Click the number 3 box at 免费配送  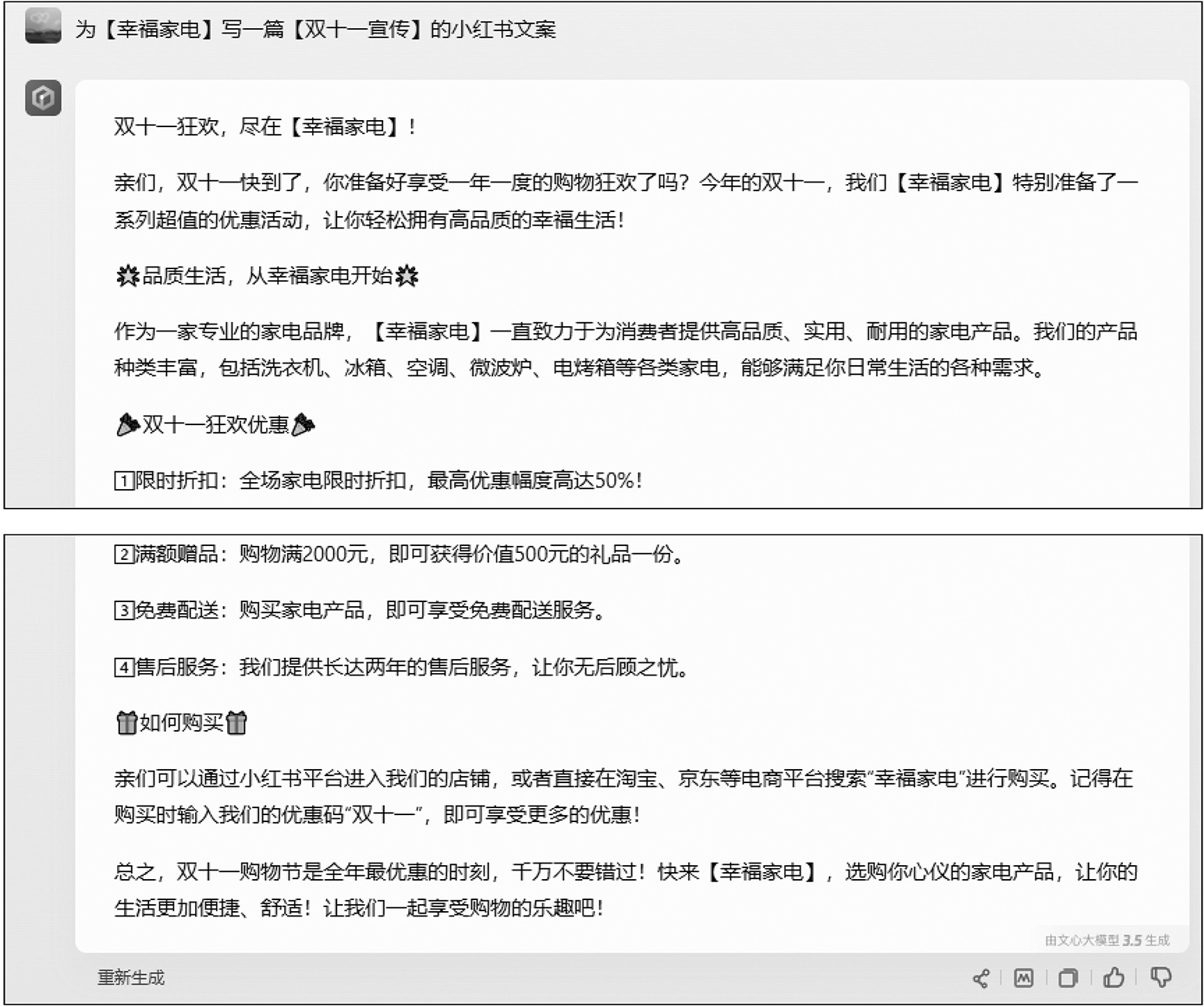click(123, 611)
